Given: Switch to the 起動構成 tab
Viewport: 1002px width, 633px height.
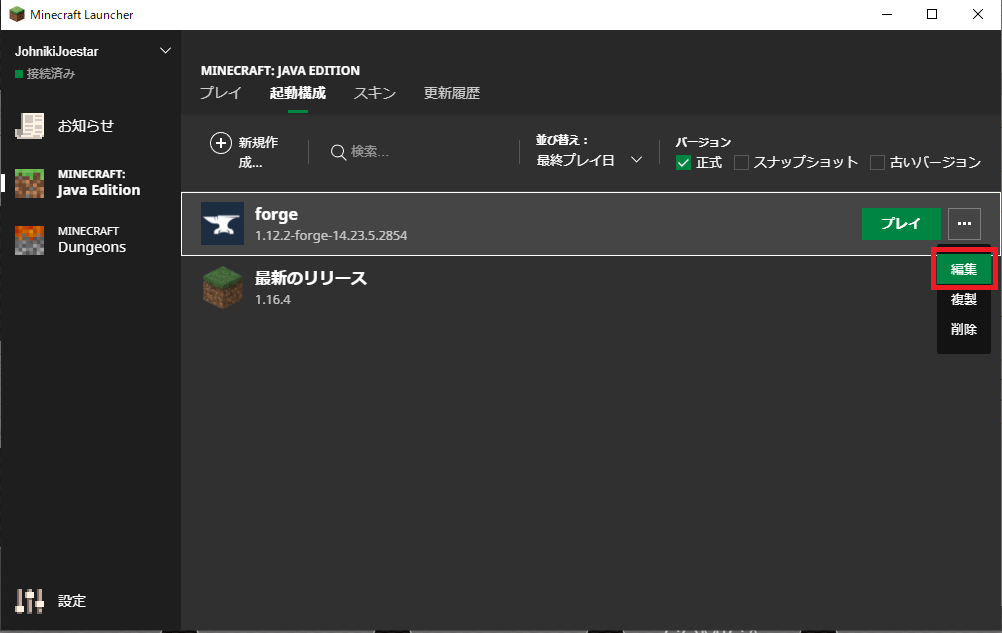Looking at the screenshot, I should [298, 93].
